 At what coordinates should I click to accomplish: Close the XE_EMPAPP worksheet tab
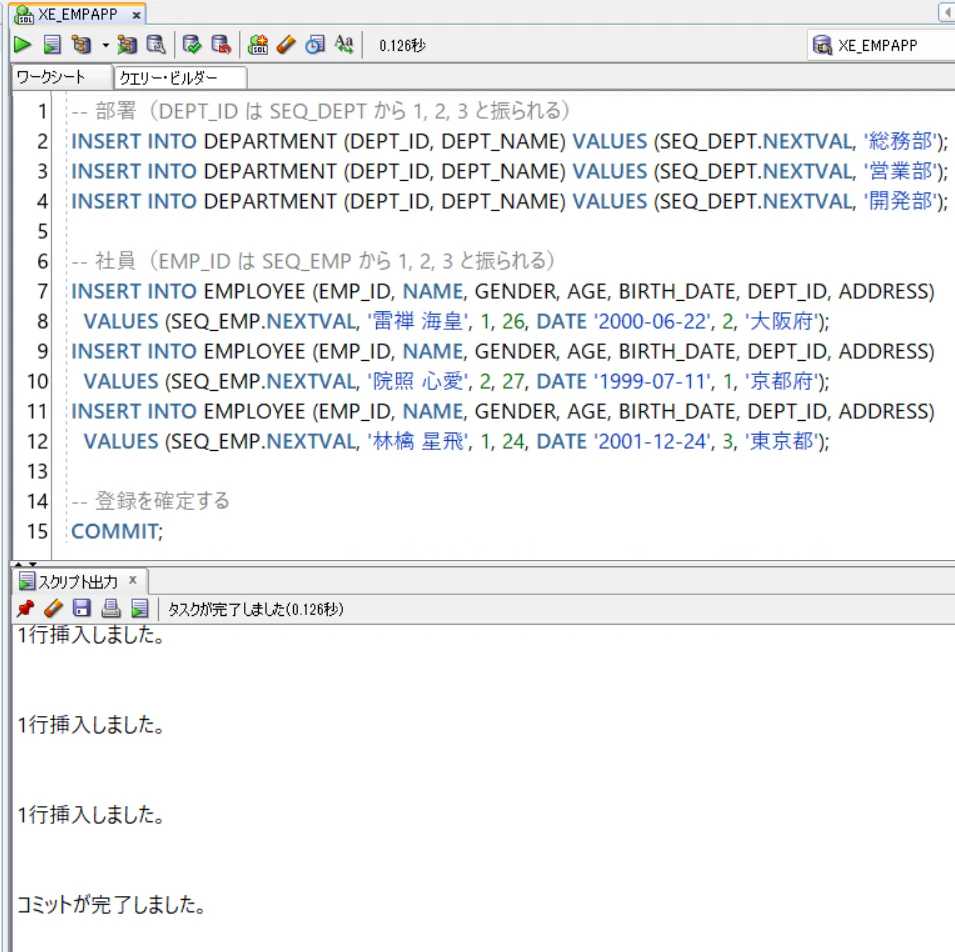tap(136, 15)
